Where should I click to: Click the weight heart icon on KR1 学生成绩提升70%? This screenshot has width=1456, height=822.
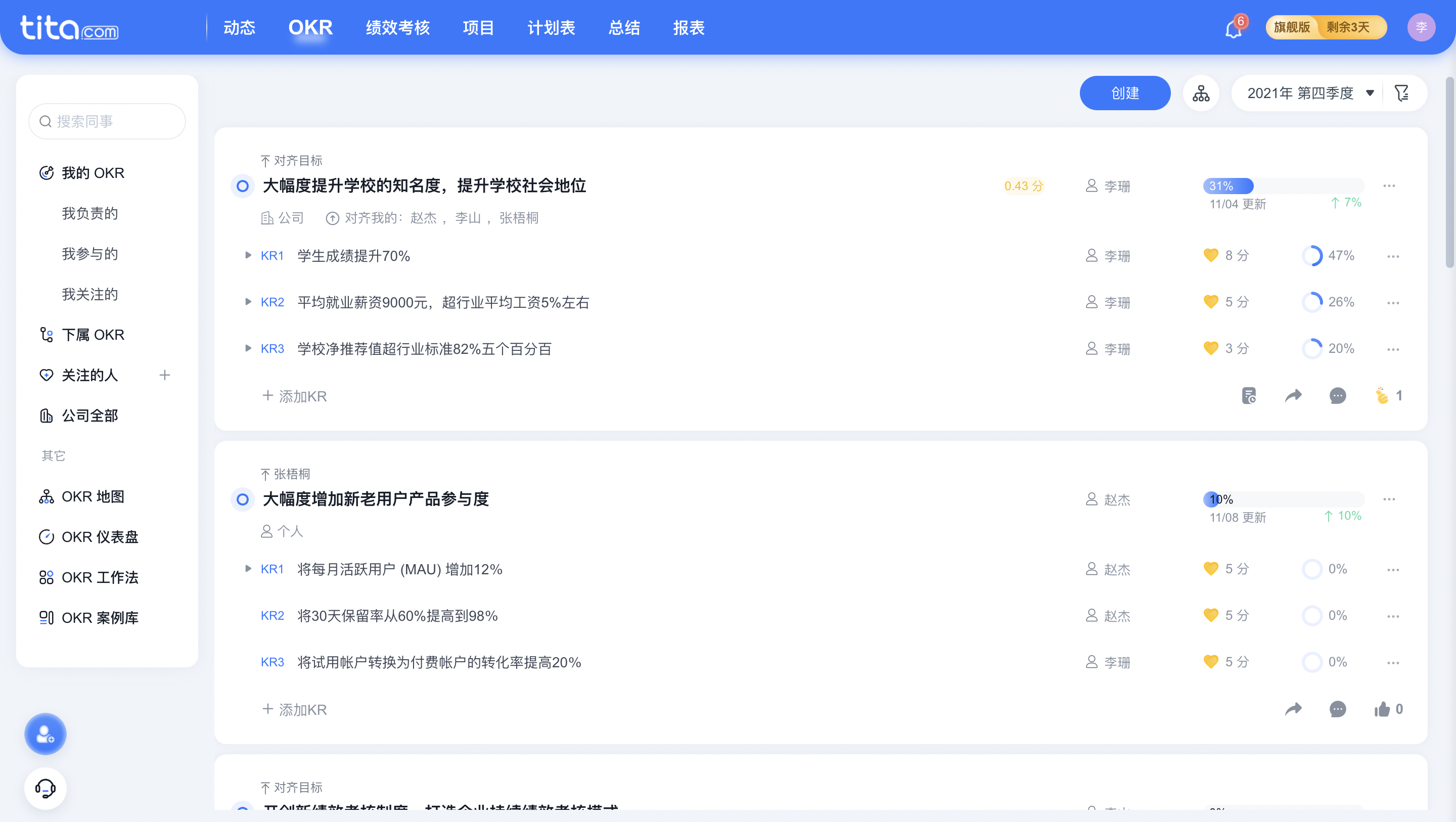pyautogui.click(x=1211, y=255)
